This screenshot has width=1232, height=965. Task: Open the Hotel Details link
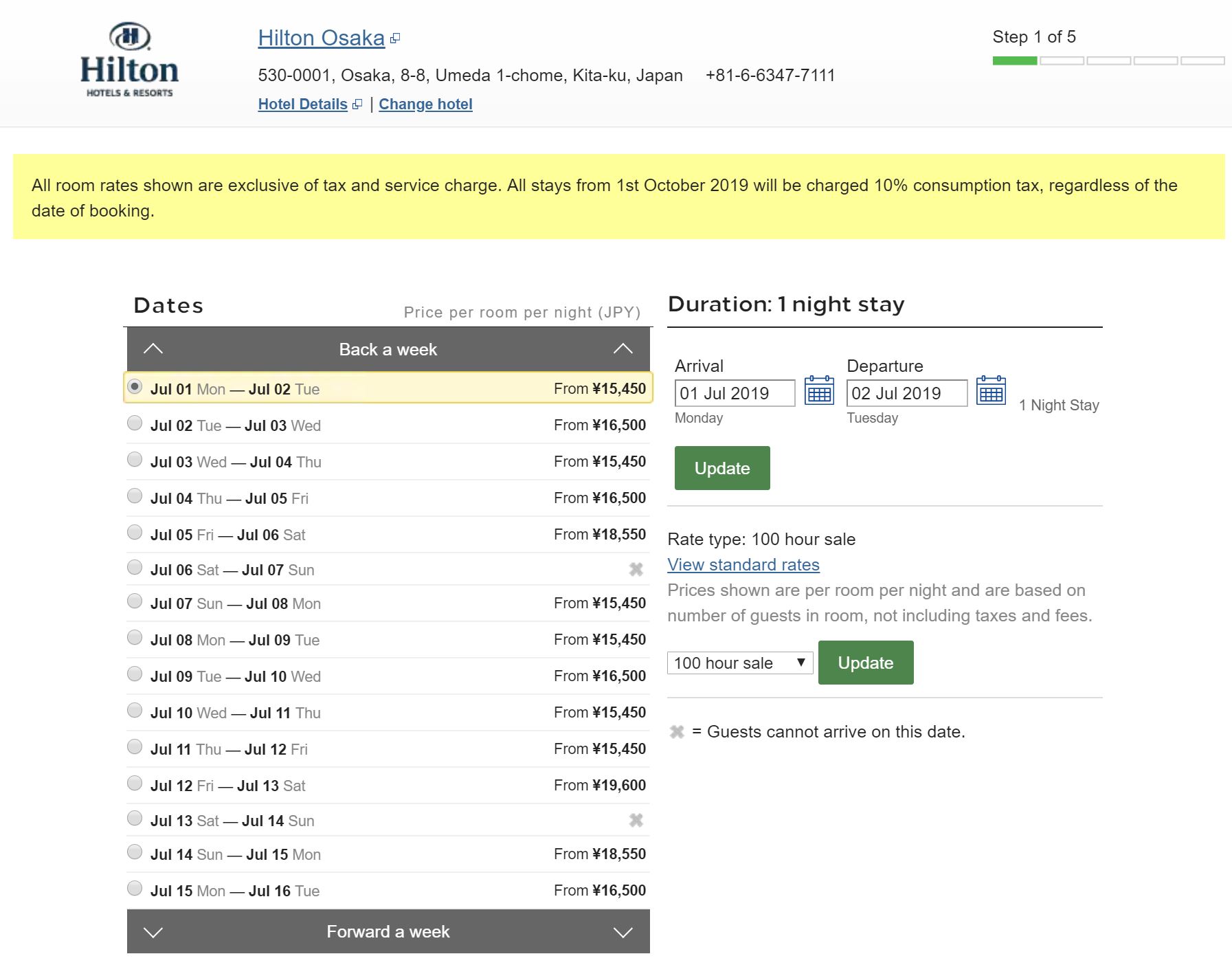tap(302, 104)
